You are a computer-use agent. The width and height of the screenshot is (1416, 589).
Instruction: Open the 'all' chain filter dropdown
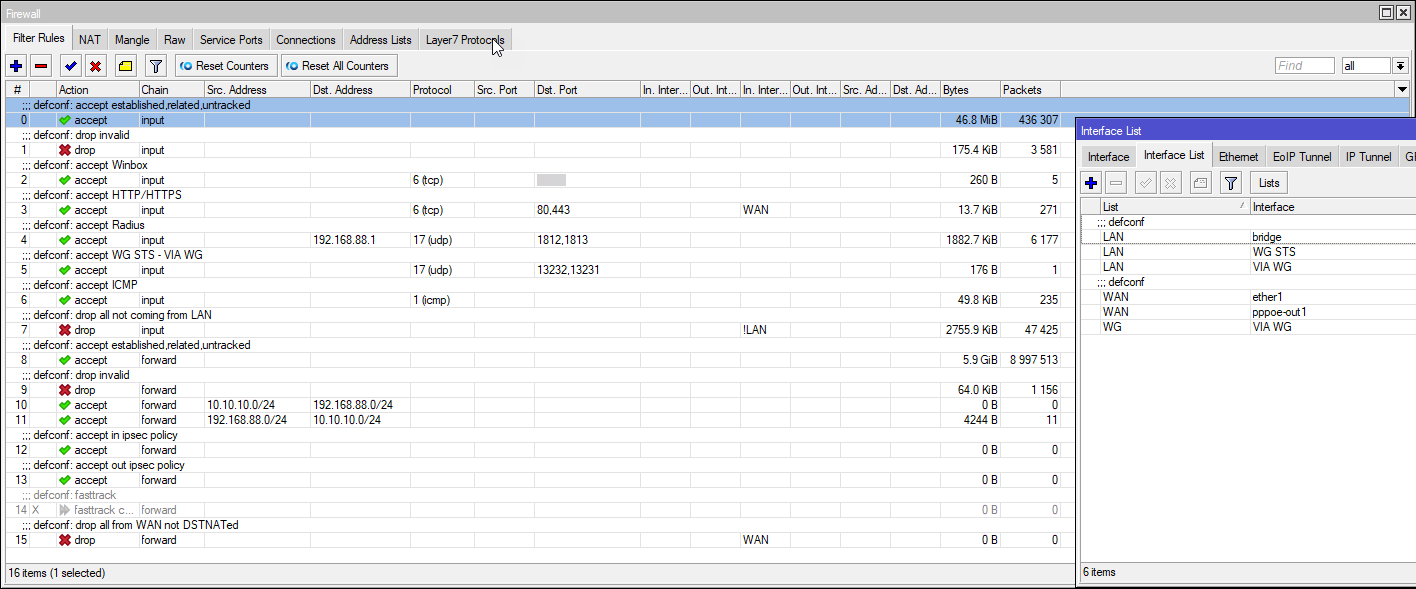pos(1400,66)
